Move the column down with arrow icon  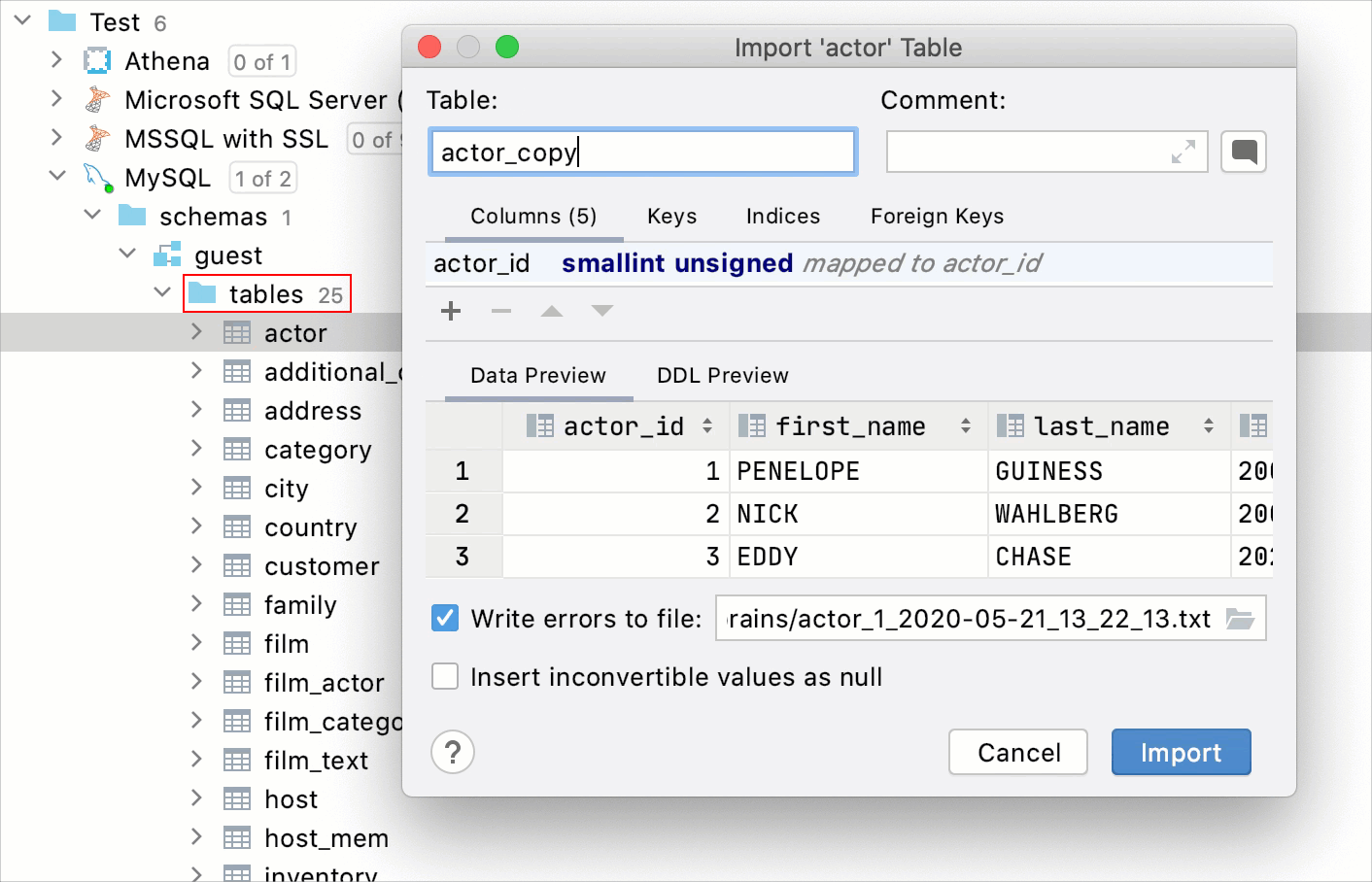pos(602,311)
